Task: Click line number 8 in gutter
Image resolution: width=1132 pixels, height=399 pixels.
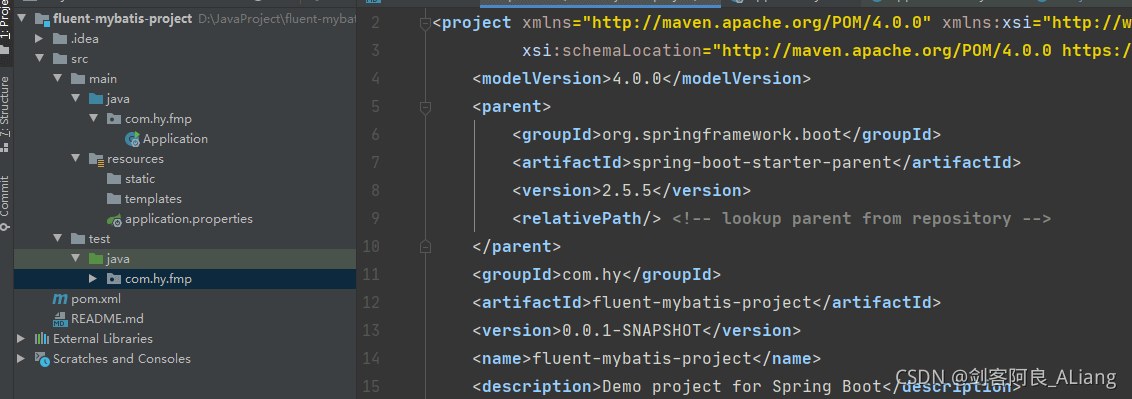Action: click(x=375, y=191)
